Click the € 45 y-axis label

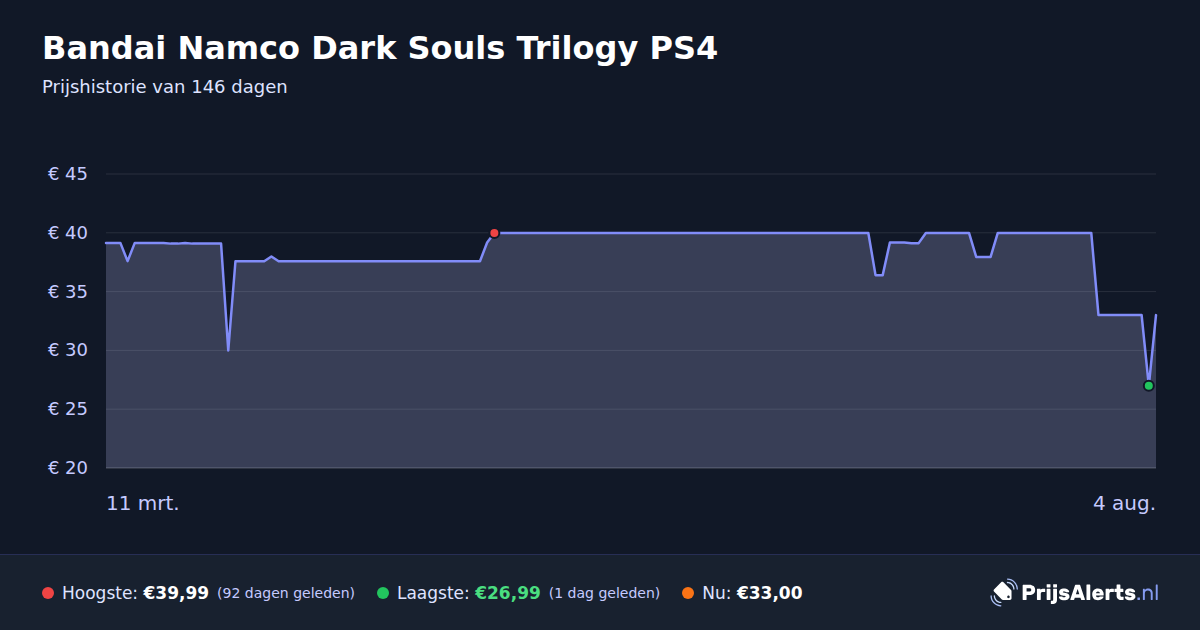click(68, 174)
